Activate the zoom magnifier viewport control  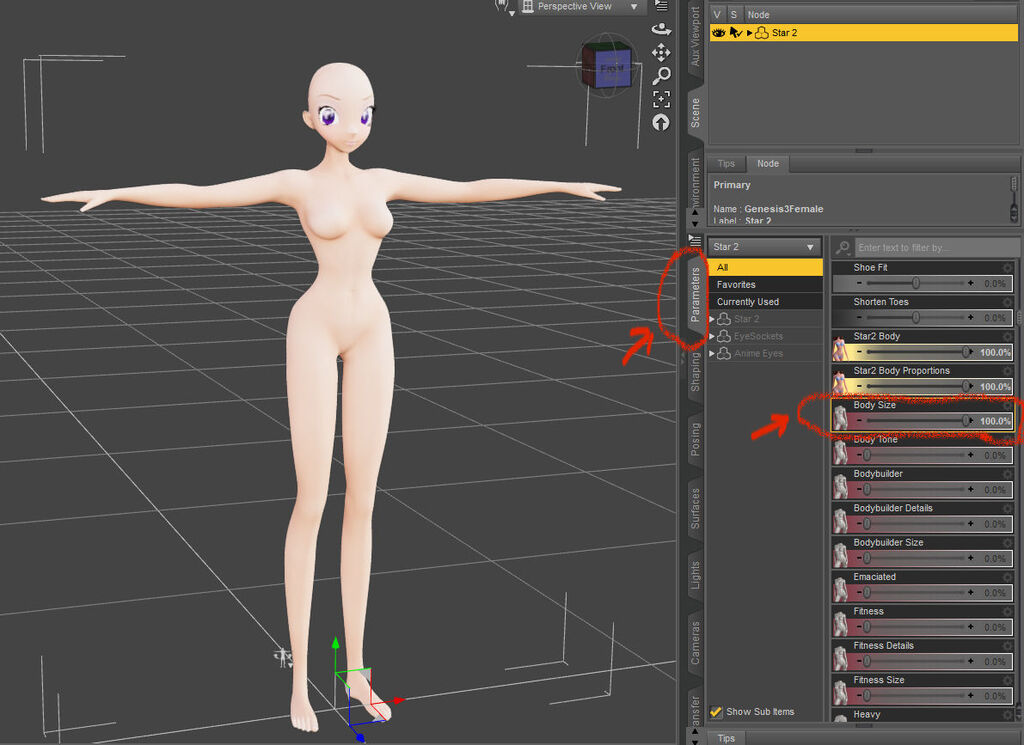pyautogui.click(x=661, y=76)
